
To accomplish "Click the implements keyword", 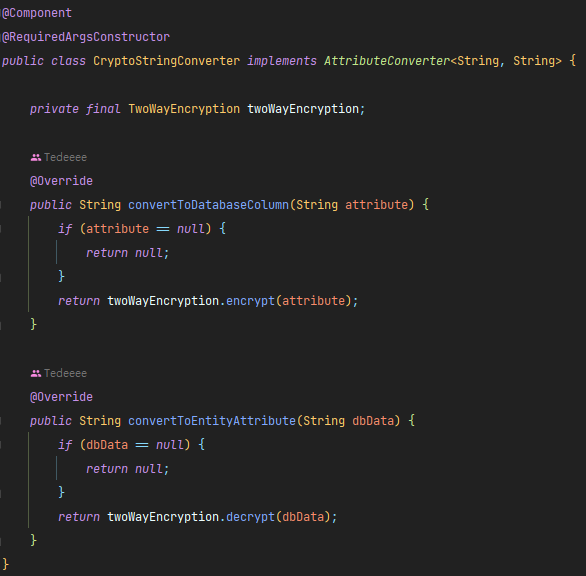I will [282, 61].
